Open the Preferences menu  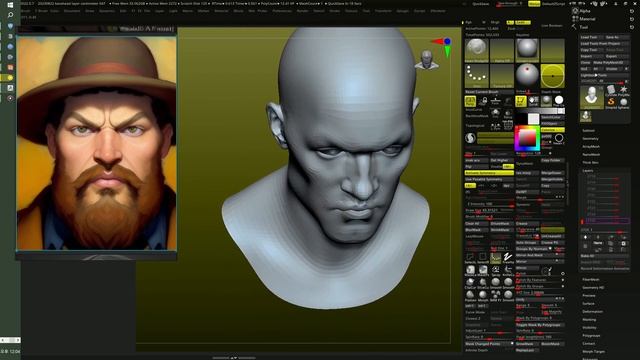tap(282, 11)
